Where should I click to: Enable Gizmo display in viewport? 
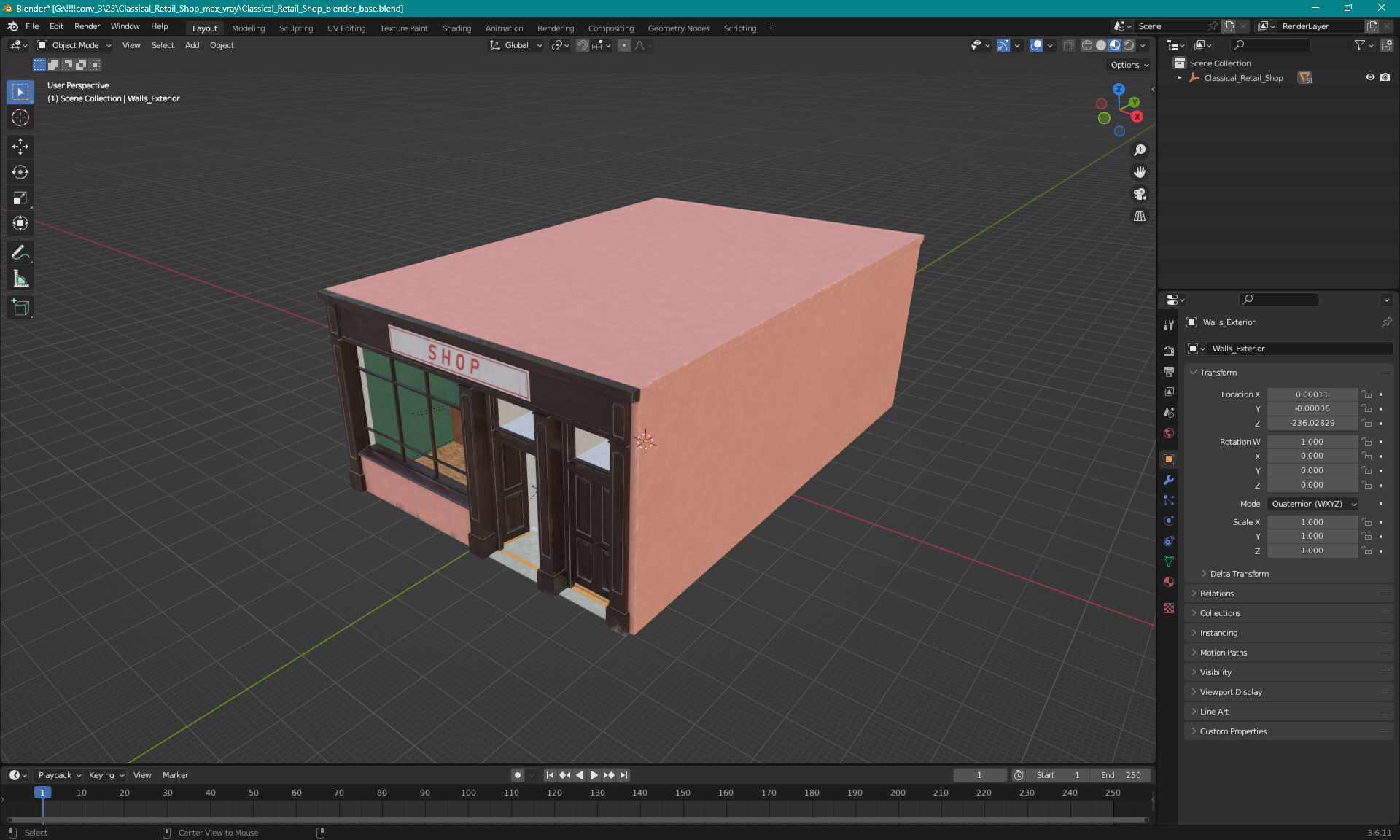pyautogui.click(x=1003, y=45)
